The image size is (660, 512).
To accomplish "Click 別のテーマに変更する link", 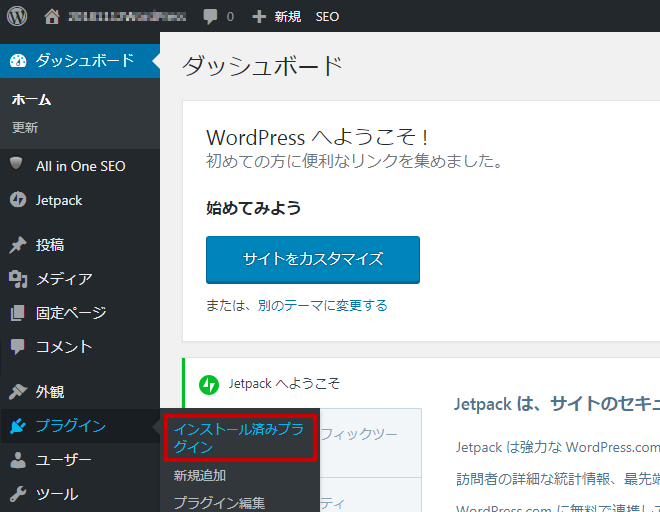I will (323, 305).
